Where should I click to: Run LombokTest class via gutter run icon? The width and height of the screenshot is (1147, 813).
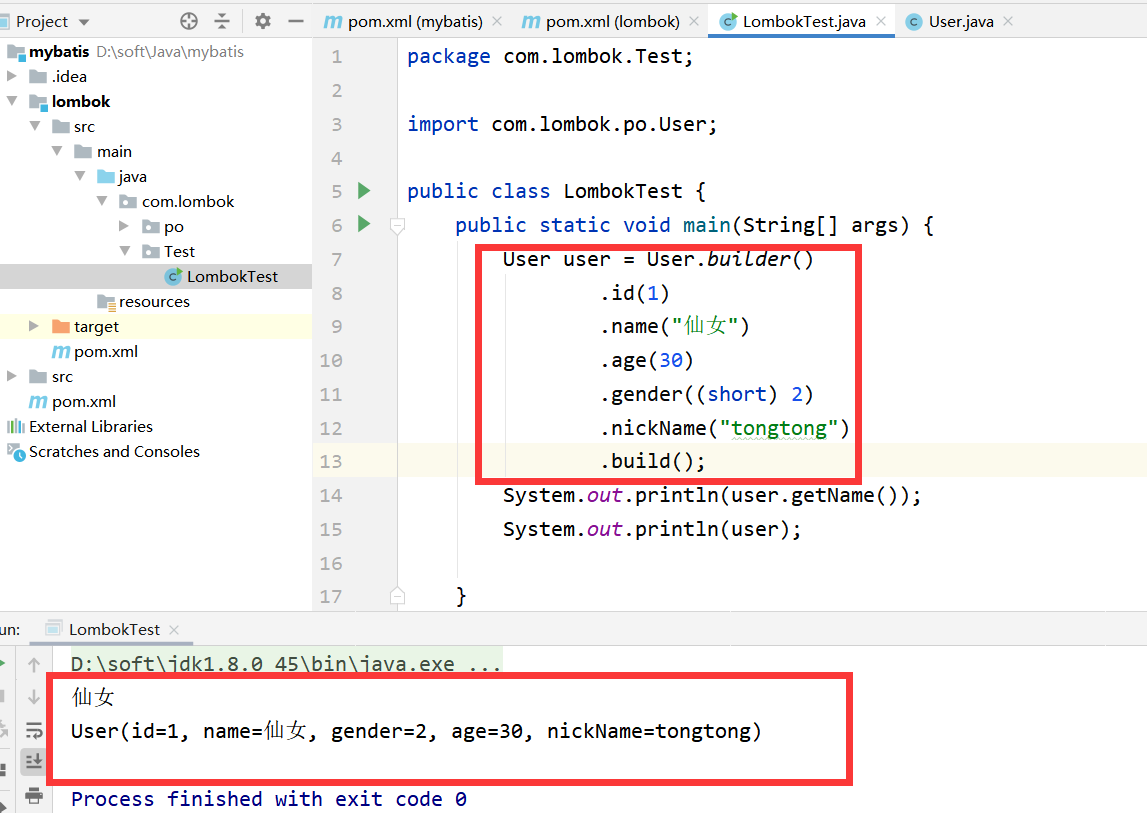[363, 190]
